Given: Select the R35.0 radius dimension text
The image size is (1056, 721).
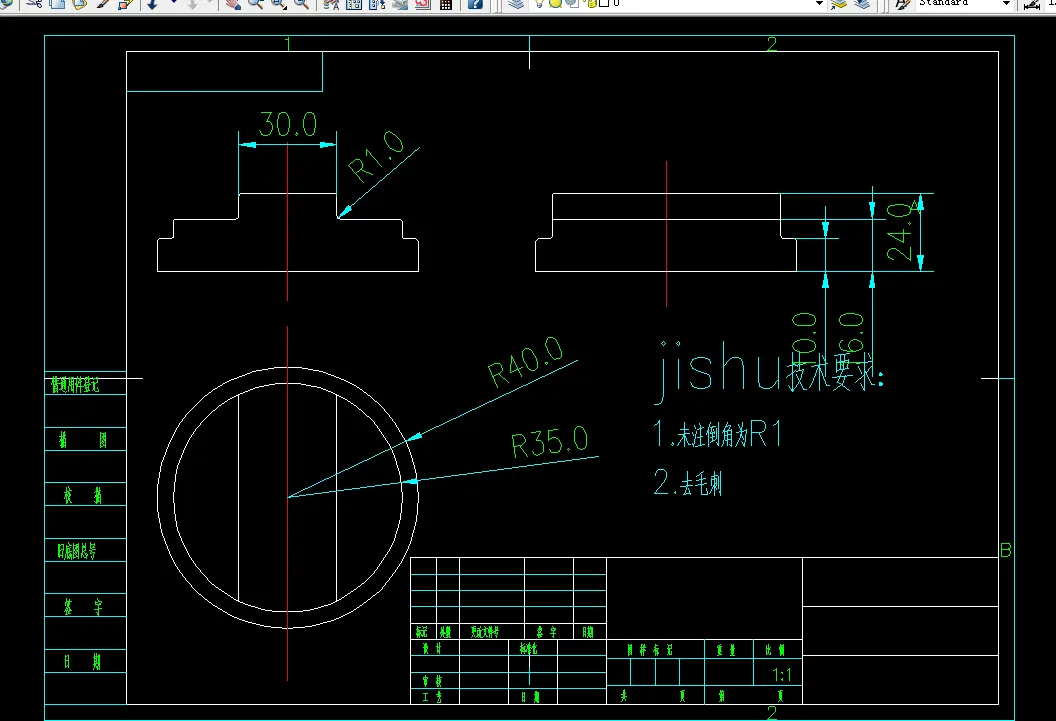Looking at the screenshot, I should click(550, 442).
